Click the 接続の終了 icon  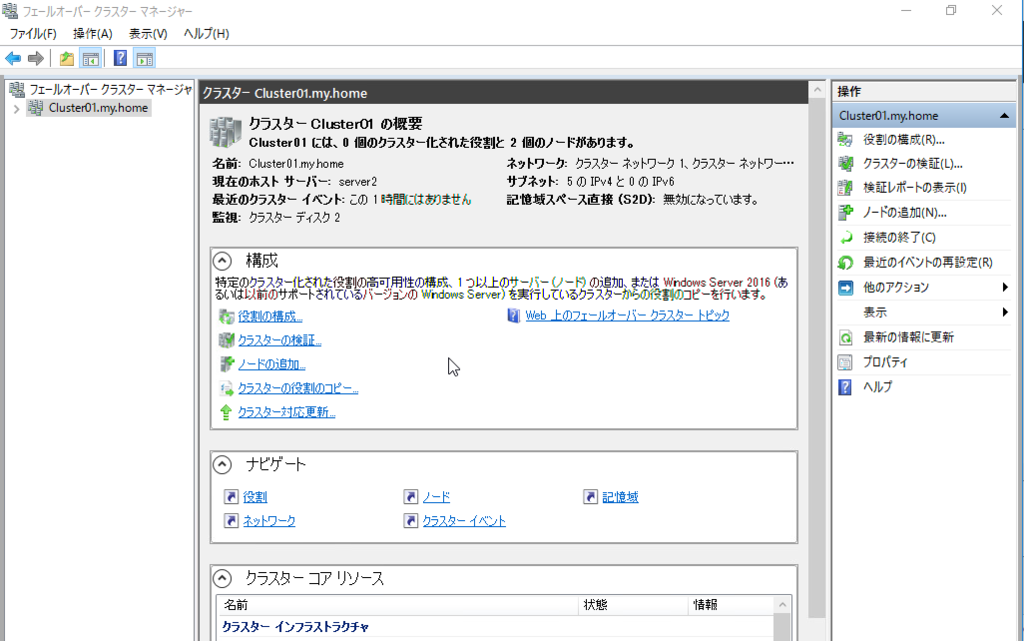(845, 238)
